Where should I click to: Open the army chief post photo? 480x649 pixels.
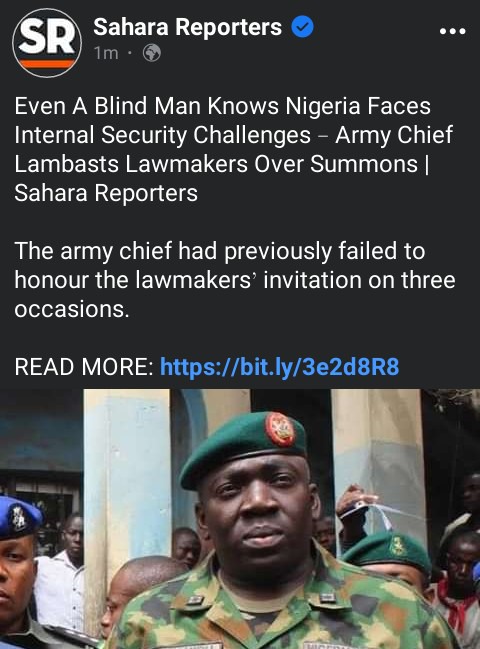(240, 519)
